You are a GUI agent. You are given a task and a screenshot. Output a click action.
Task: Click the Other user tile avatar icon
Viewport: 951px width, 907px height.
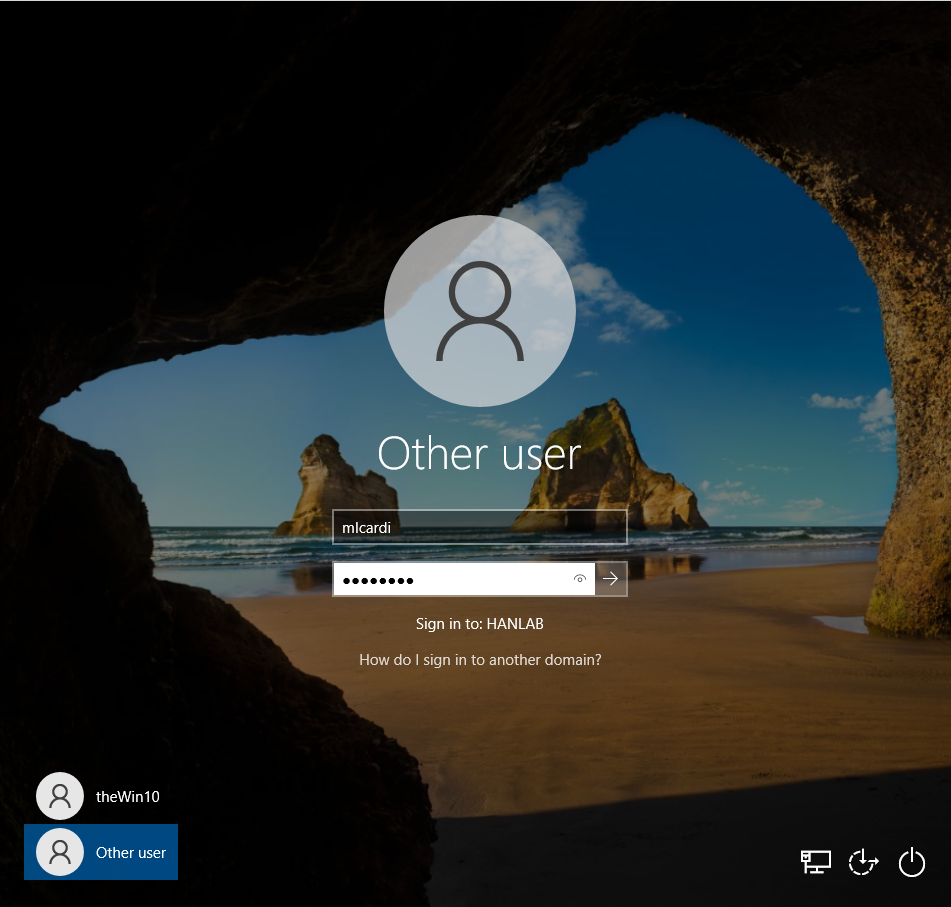pyautogui.click(x=59, y=852)
